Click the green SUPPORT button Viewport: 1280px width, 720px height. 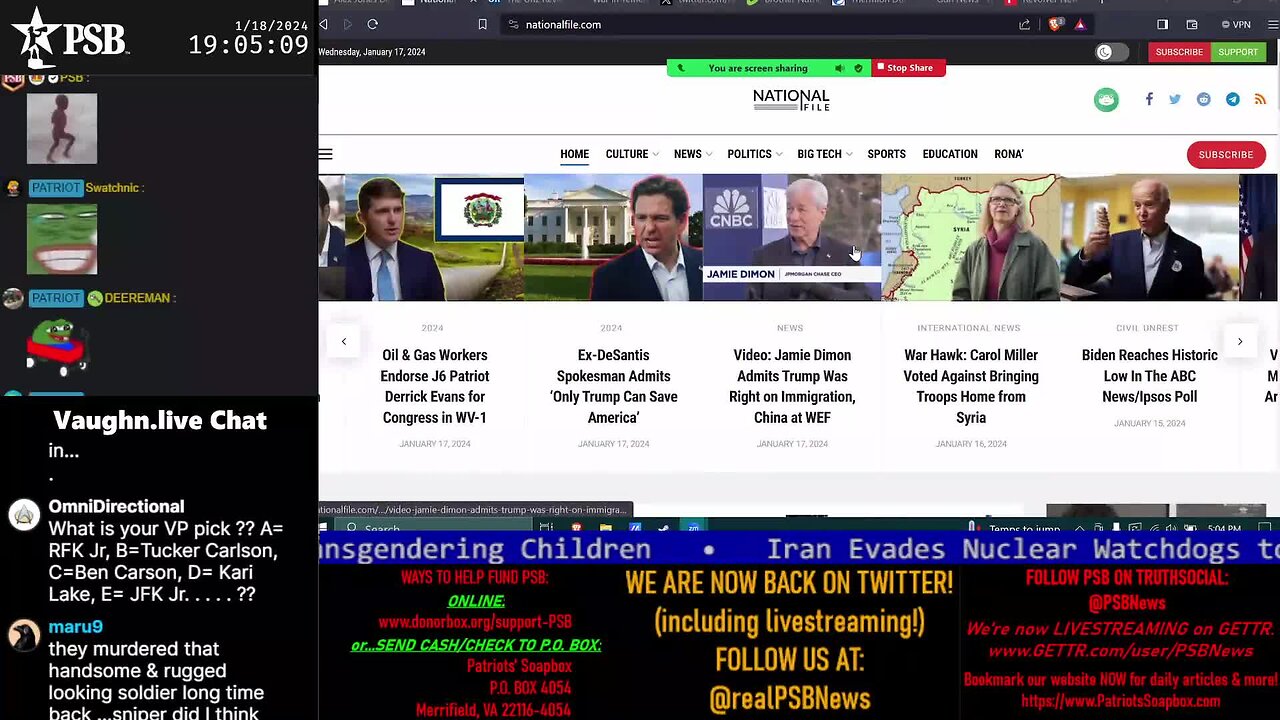(x=1238, y=52)
